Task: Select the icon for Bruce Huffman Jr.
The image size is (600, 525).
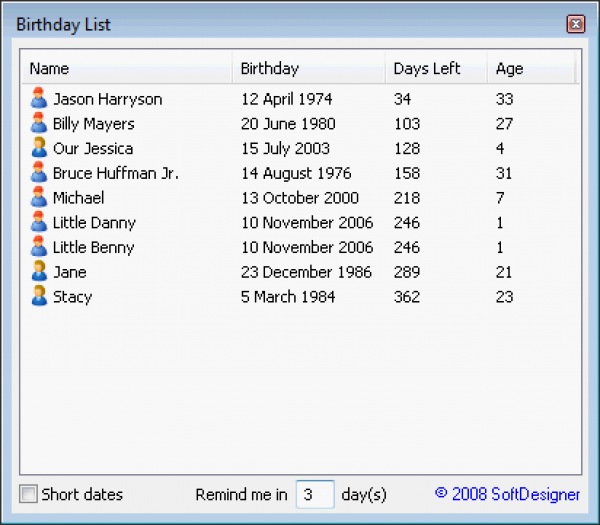Action: point(39,173)
